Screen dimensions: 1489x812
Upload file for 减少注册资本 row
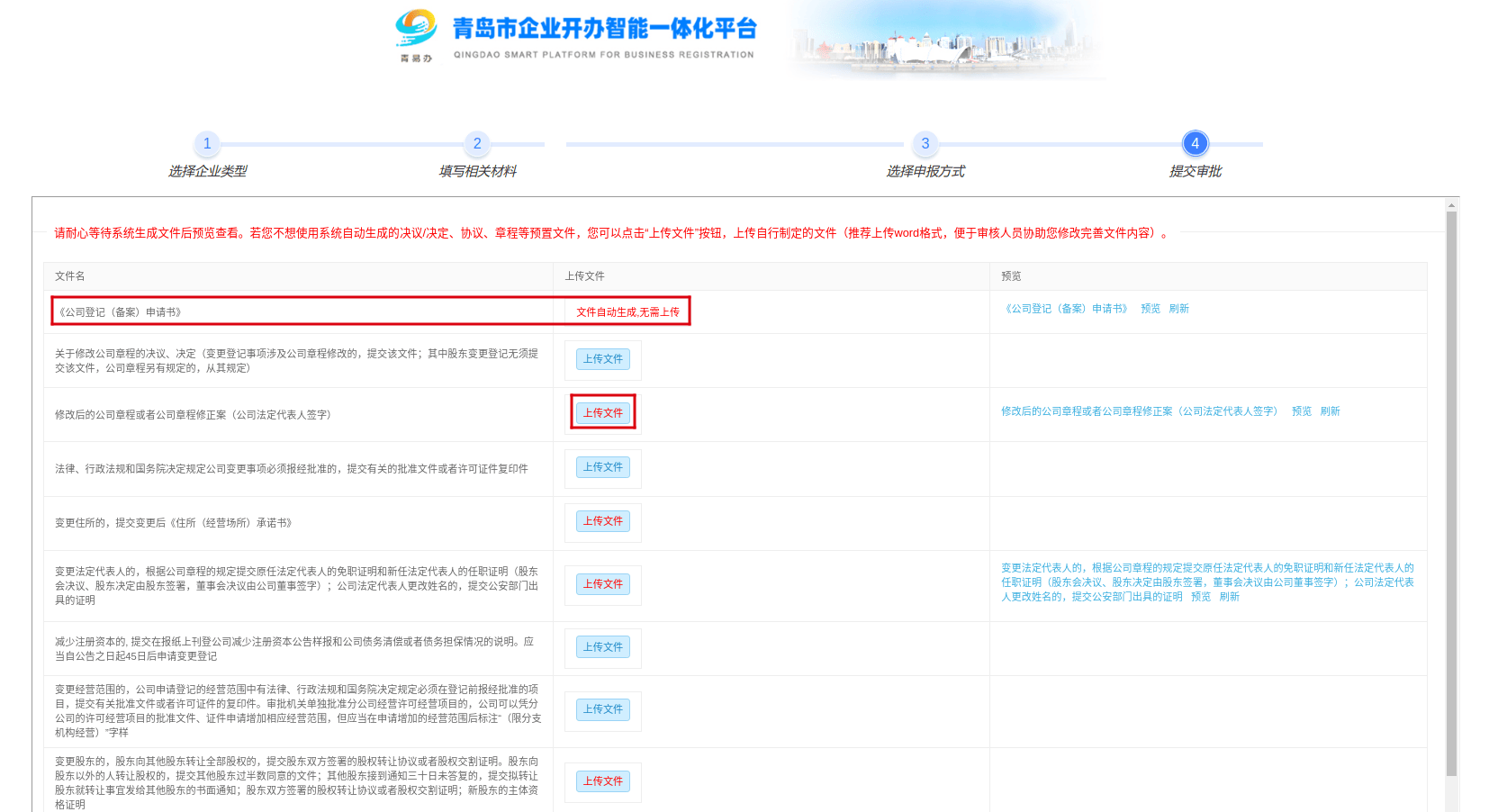pos(602,647)
